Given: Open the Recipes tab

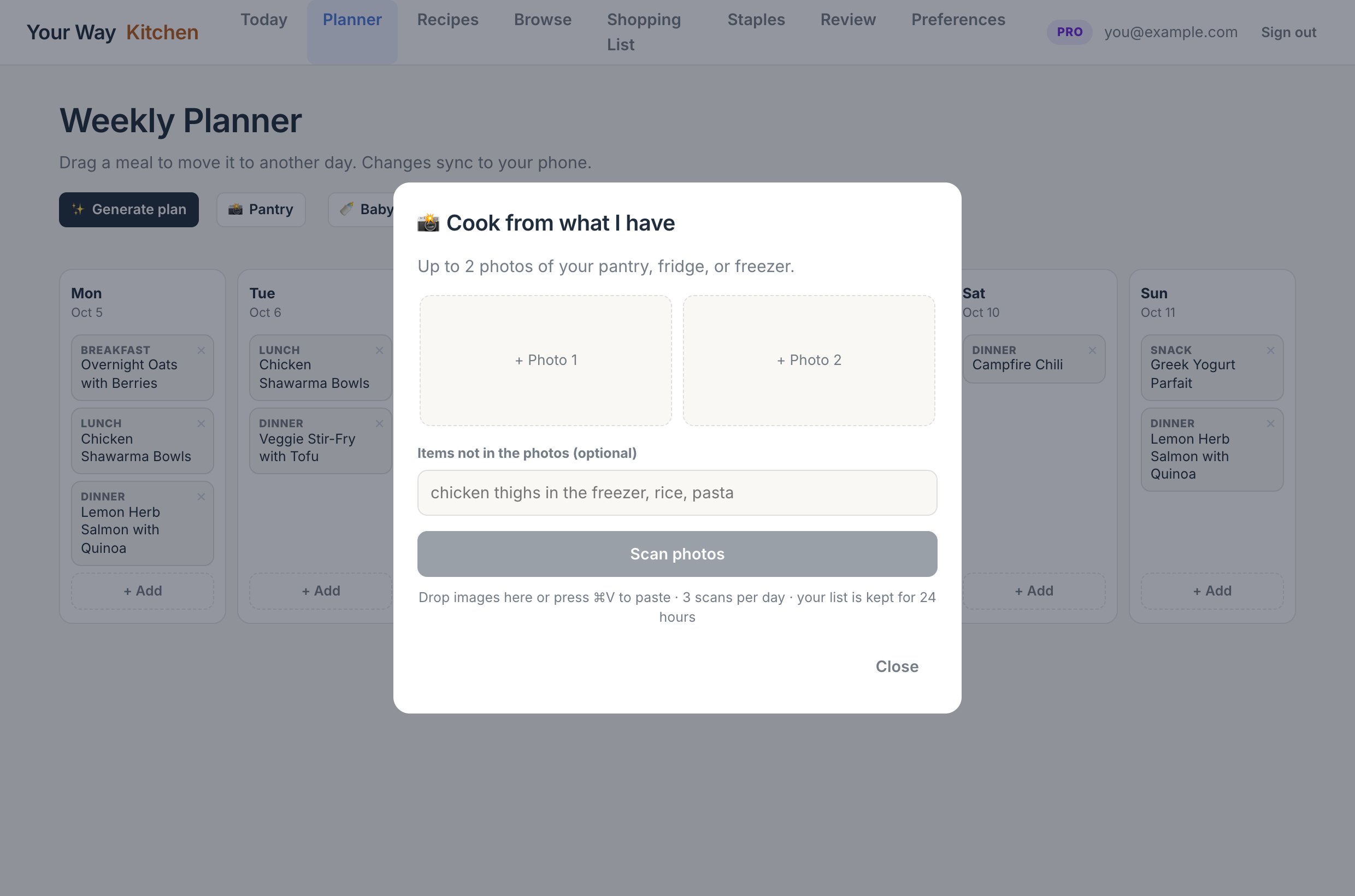Looking at the screenshot, I should point(447,20).
